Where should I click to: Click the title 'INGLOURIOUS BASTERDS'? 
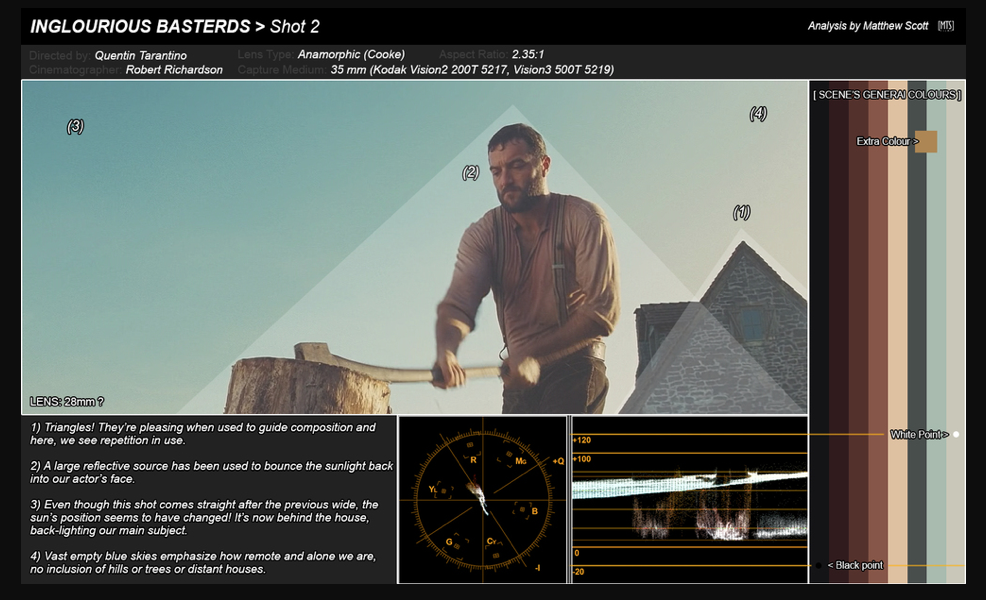(x=140, y=26)
